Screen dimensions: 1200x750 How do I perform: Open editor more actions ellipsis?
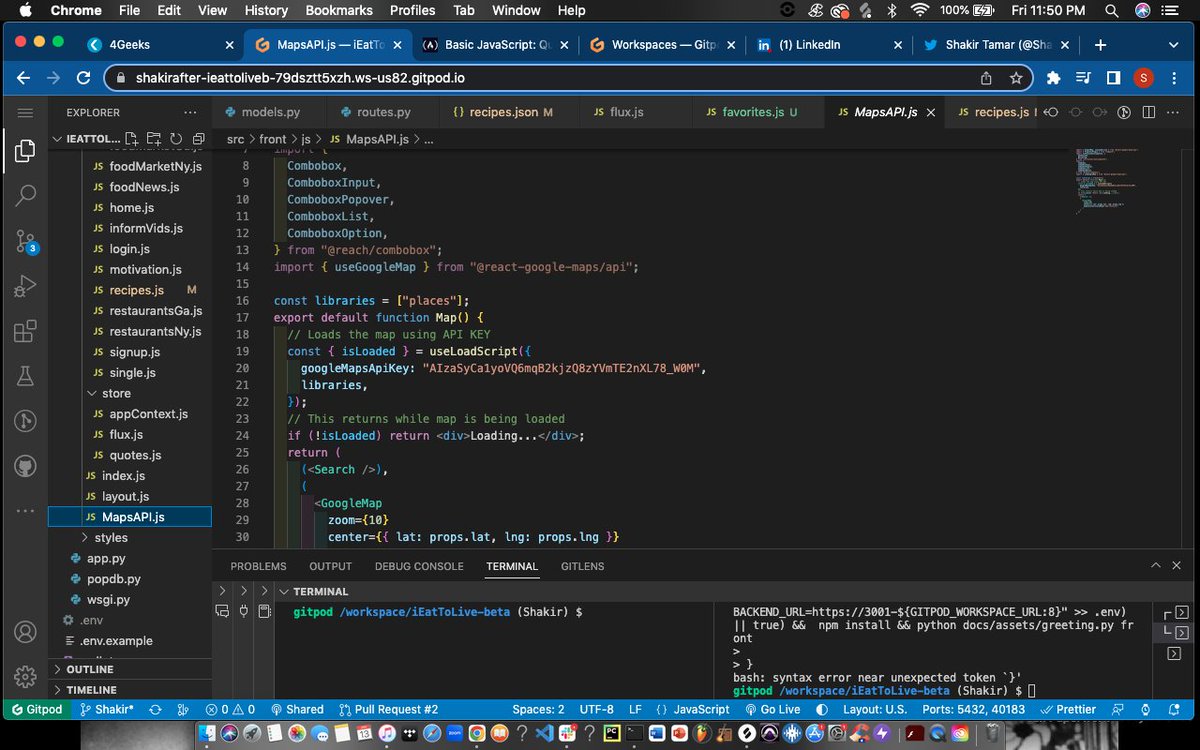click(1174, 113)
